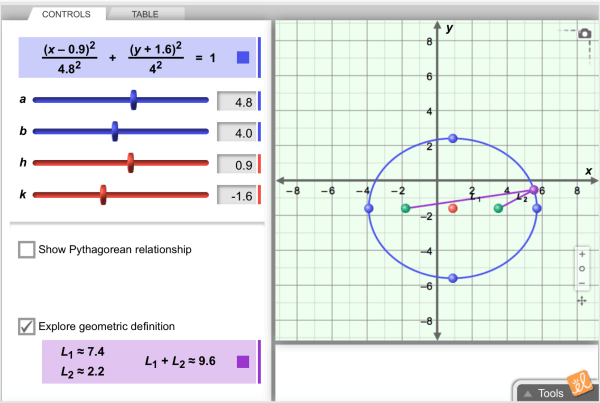600x403 pixels.
Task: Zoom in on the graph with plus
Action: (582, 254)
